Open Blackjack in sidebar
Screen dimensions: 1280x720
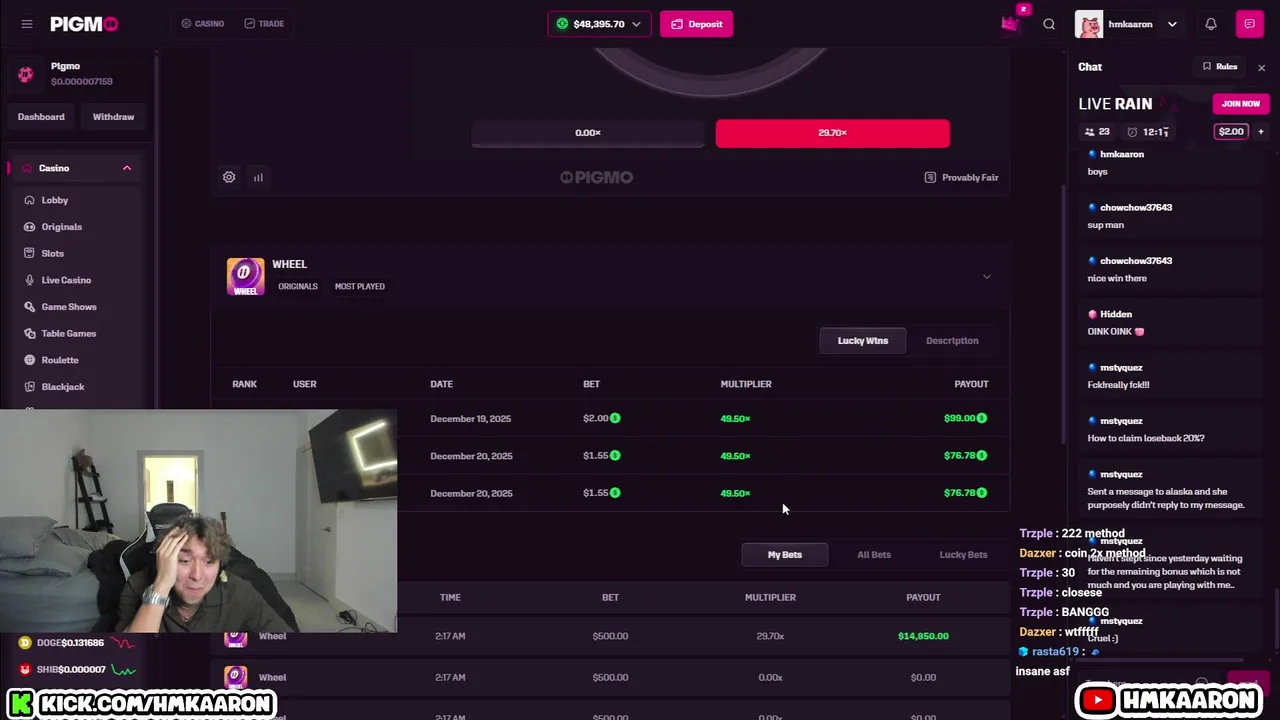pos(62,387)
